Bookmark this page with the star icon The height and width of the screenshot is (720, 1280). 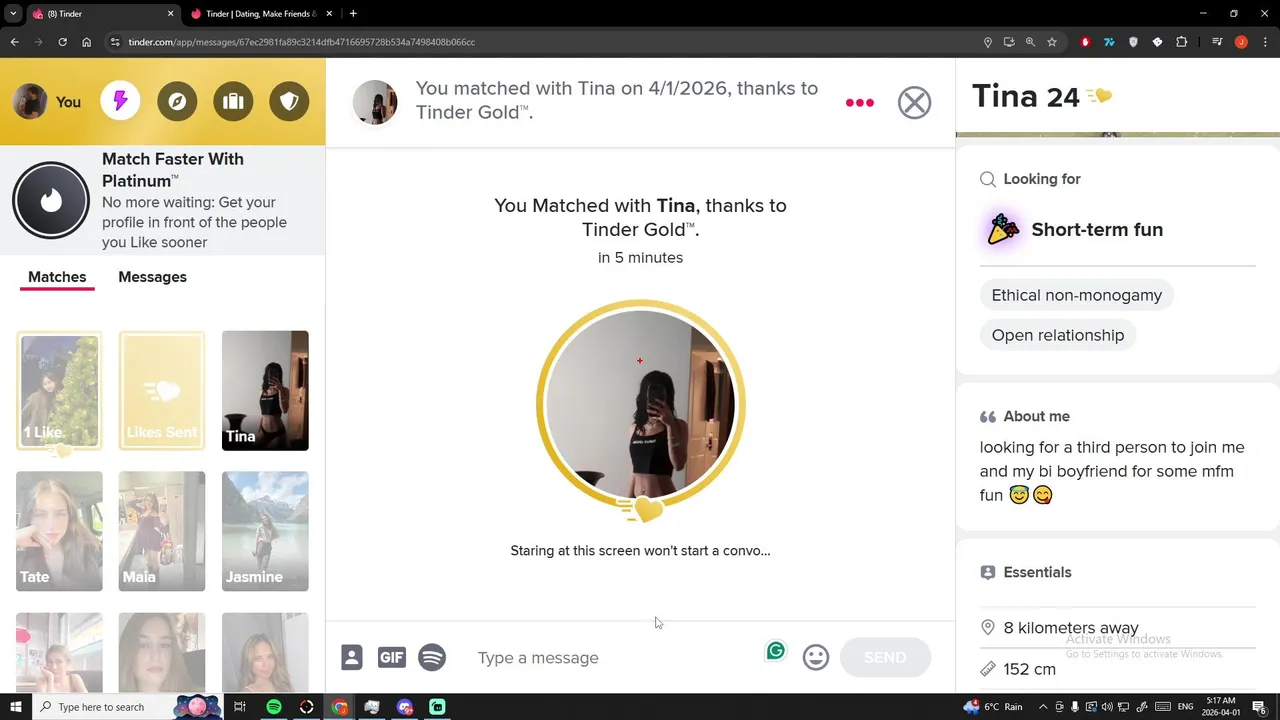[1052, 42]
